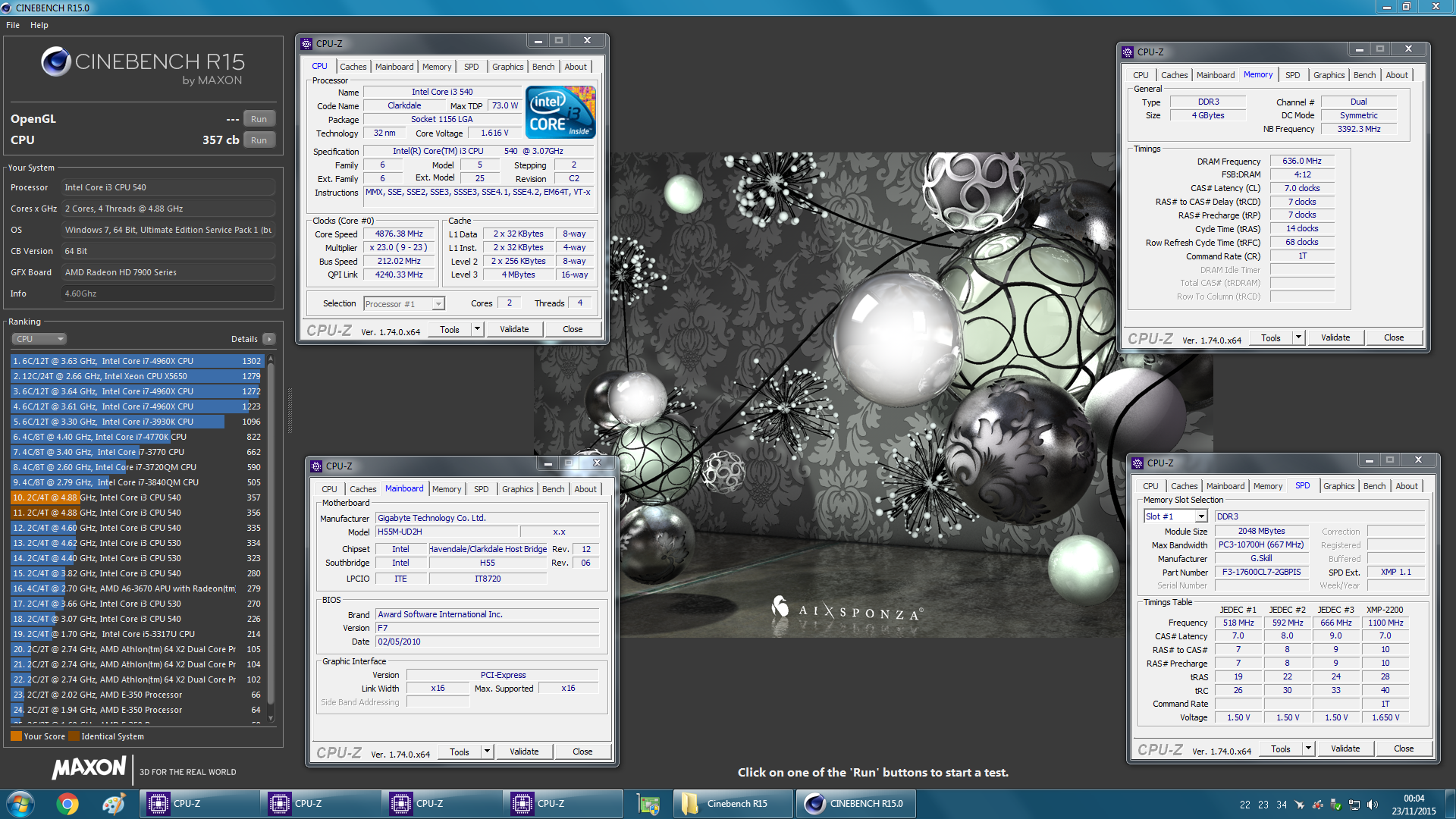Image resolution: width=1456 pixels, height=819 pixels.
Task: Switch to About tab in SPD window
Action: coord(1407,486)
